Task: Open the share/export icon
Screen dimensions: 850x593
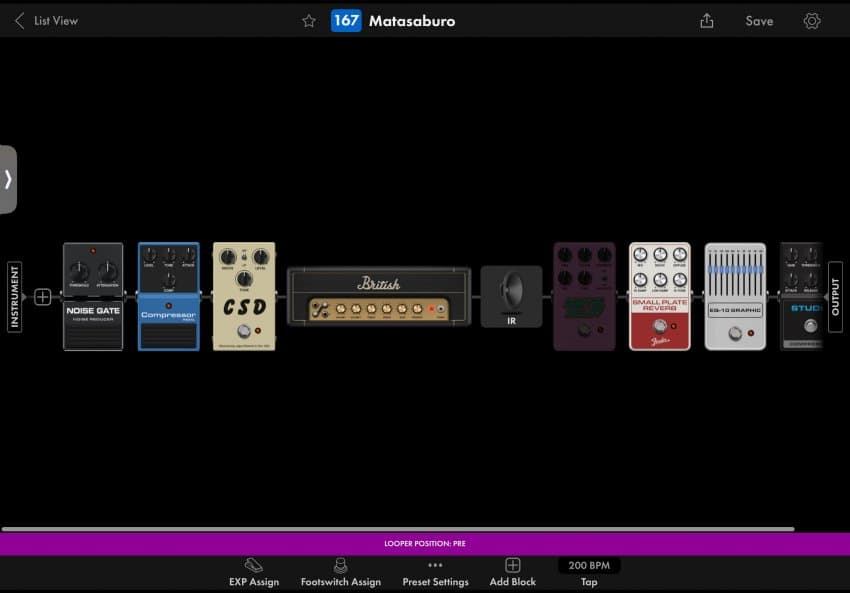Action: [706, 21]
